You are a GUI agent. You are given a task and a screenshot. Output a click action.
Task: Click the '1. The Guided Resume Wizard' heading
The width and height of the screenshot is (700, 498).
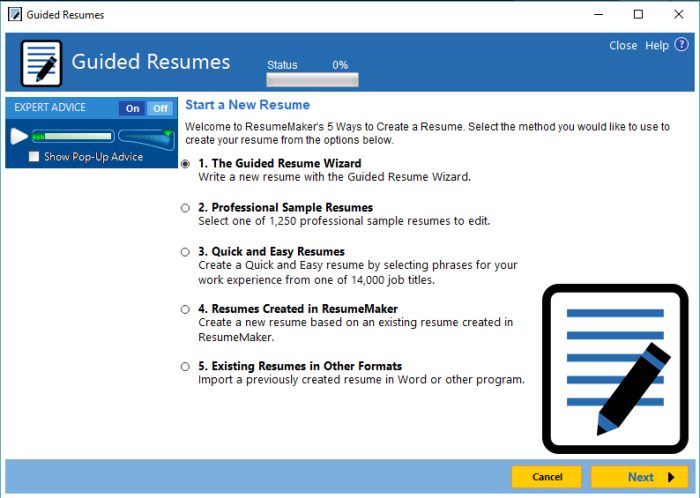pos(280,163)
